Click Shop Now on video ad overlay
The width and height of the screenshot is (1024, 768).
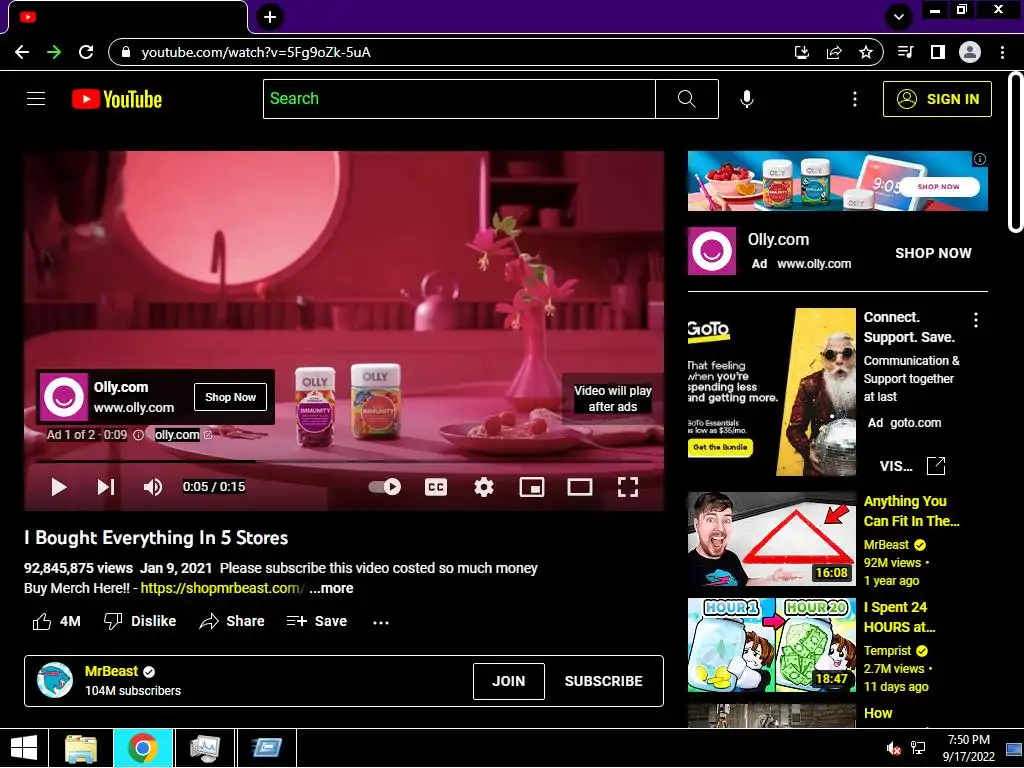tap(231, 397)
